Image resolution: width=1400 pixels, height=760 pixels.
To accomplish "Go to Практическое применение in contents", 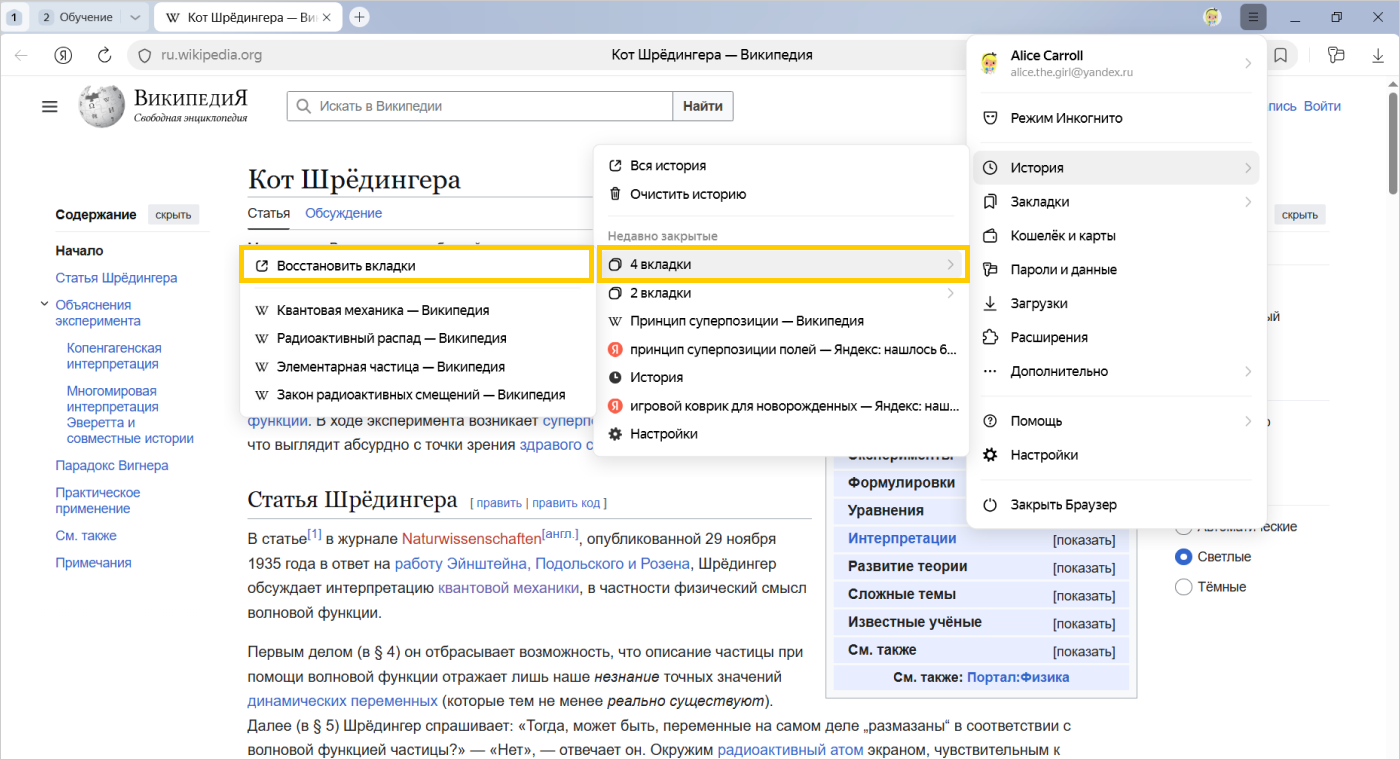I will (98, 500).
